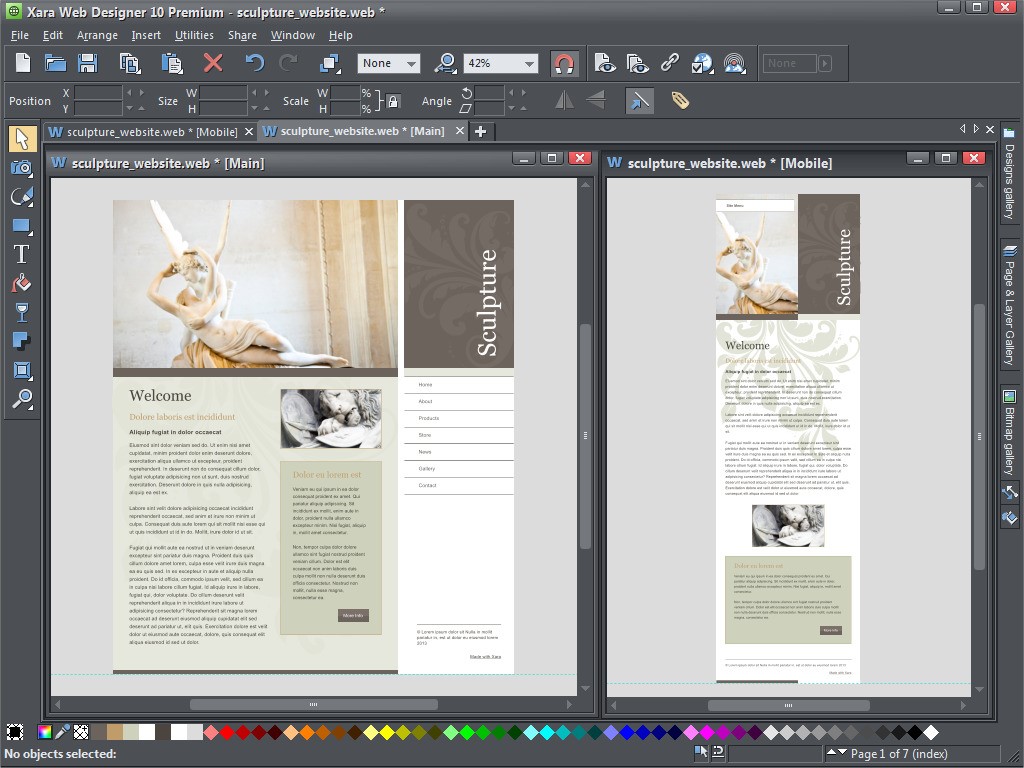Expand the None quality dropdown
Screen dimensions: 1024x768
click(411, 63)
